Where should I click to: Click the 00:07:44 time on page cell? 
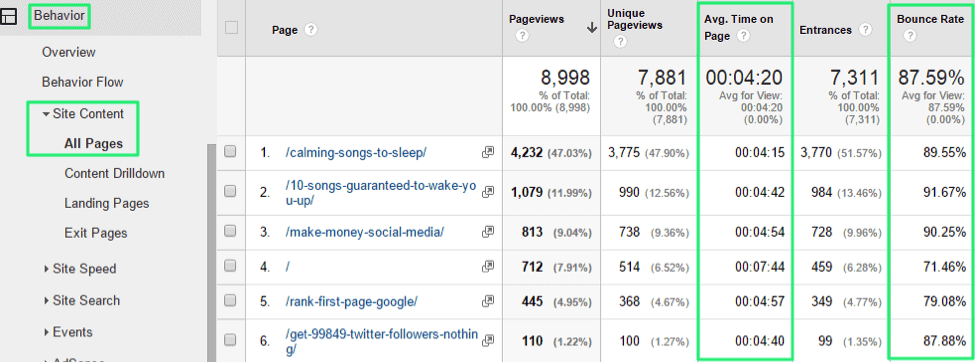pyautogui.click(x=760, y=267)
